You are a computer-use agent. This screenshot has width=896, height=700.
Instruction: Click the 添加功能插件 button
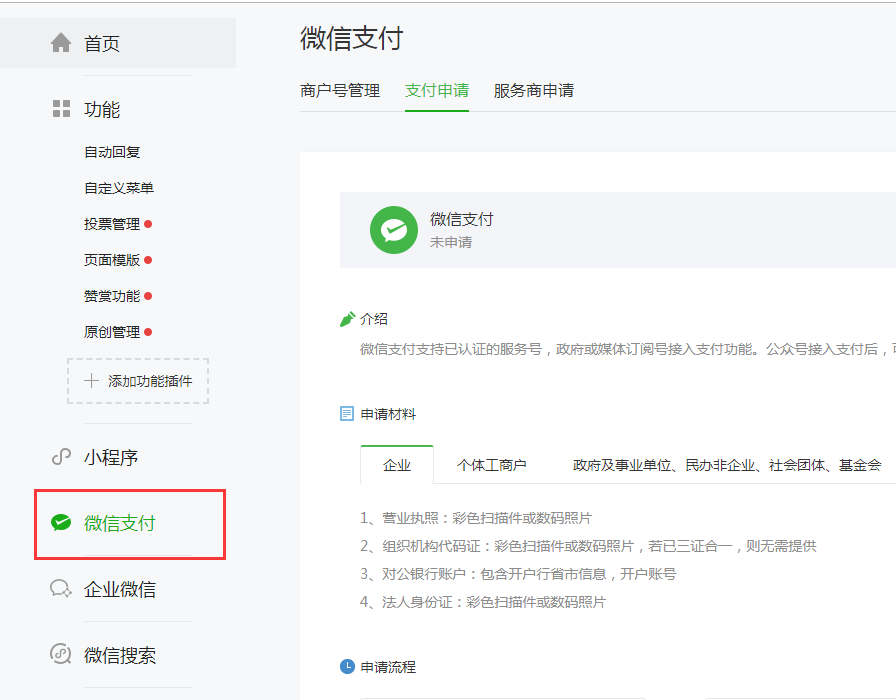tap(138, 381)
